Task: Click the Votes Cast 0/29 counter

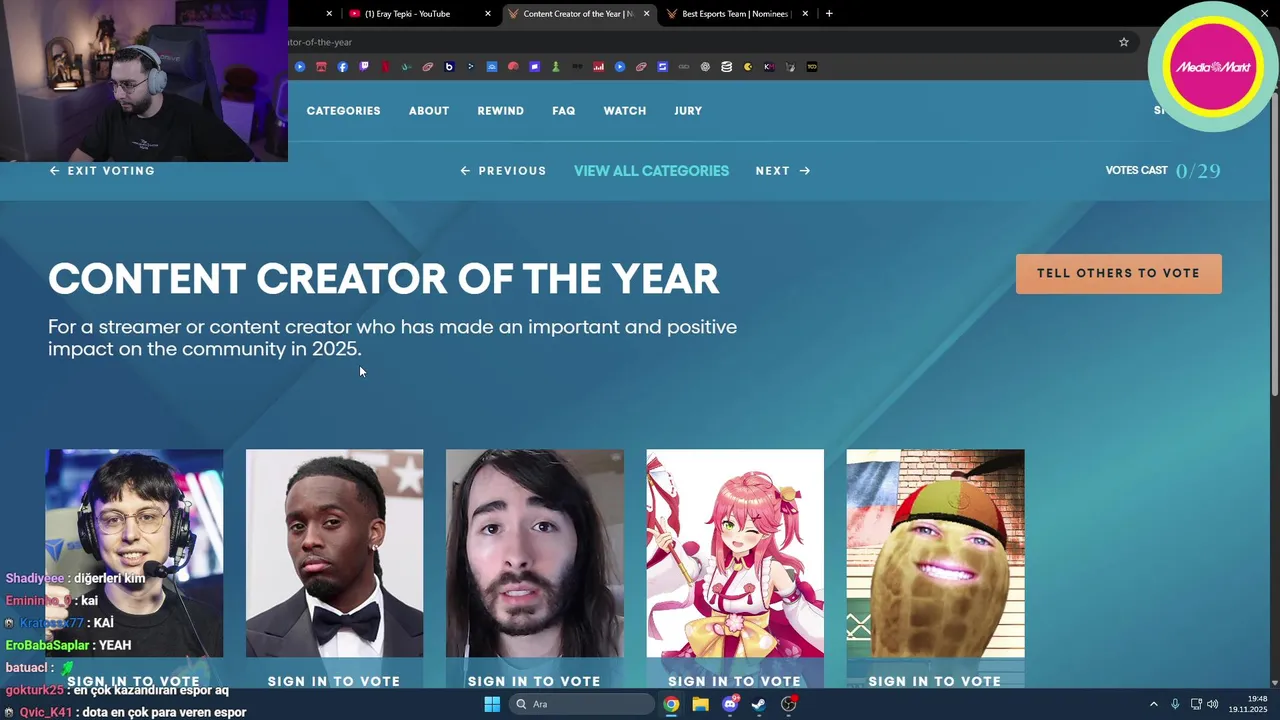Action: pyautogui.click(x=1163, y=171)
